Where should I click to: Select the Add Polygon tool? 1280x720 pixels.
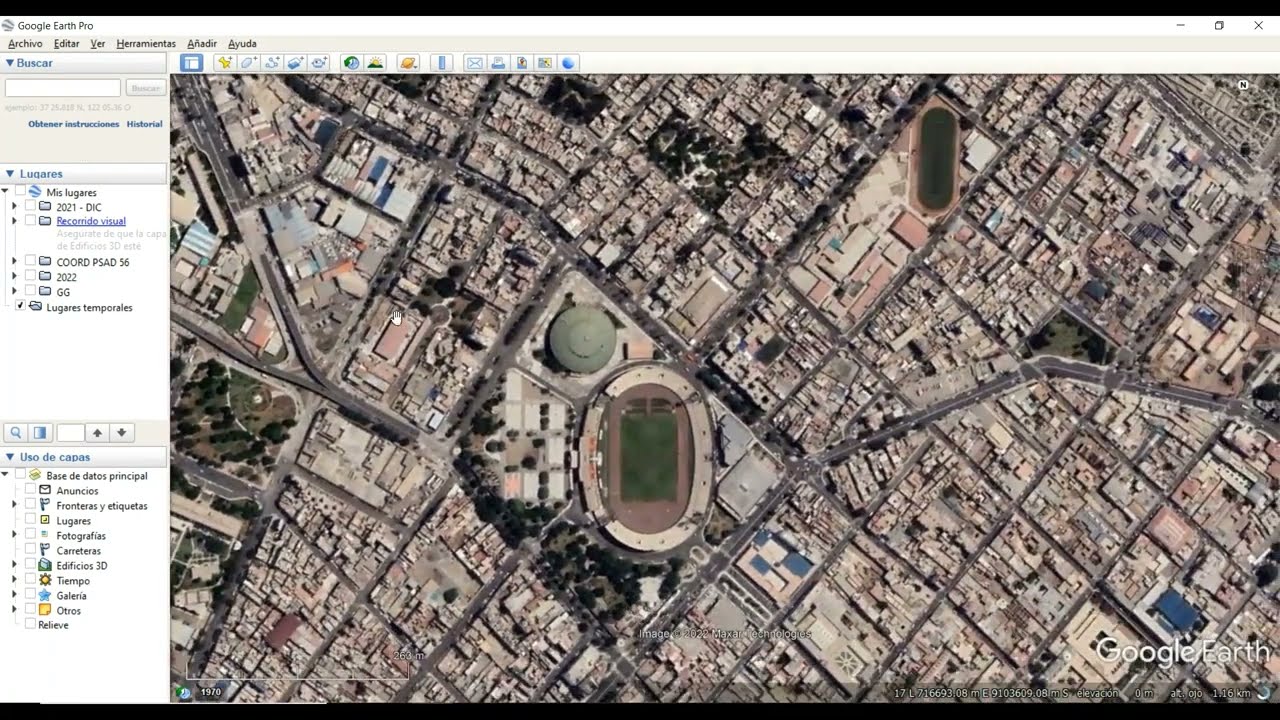click(x=248, y=63)
